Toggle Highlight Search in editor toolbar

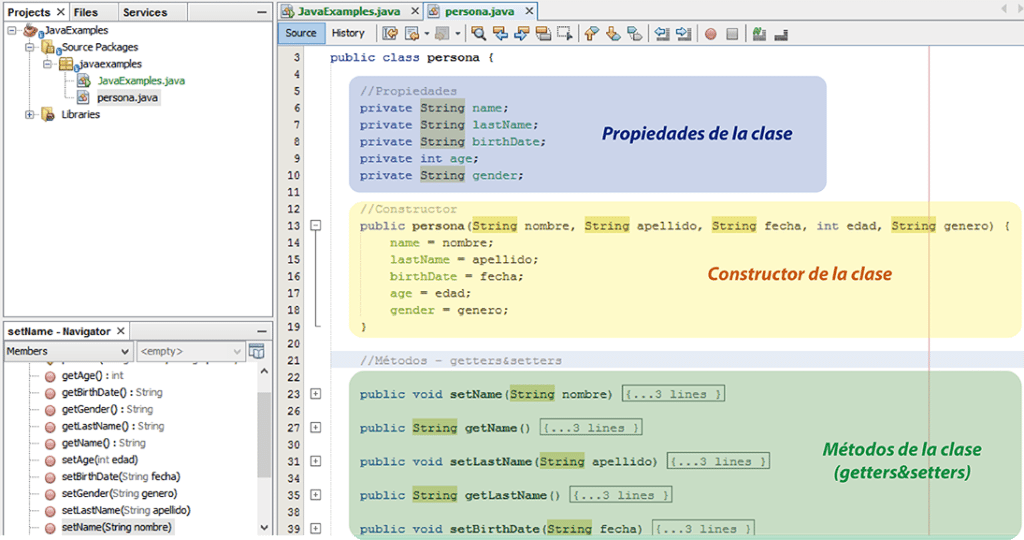click(x=543, y=34)
